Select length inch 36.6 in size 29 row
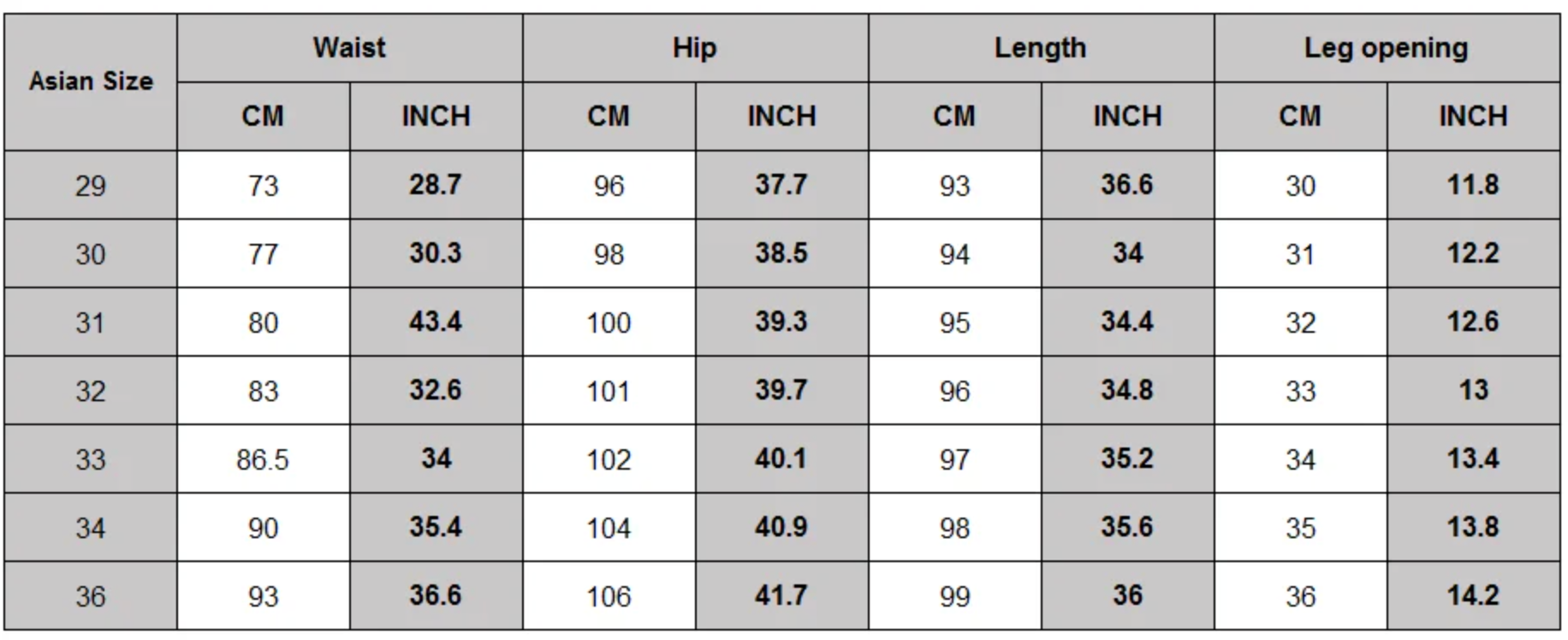This screenshot has height=640, width=1568. click(1126, 185)
